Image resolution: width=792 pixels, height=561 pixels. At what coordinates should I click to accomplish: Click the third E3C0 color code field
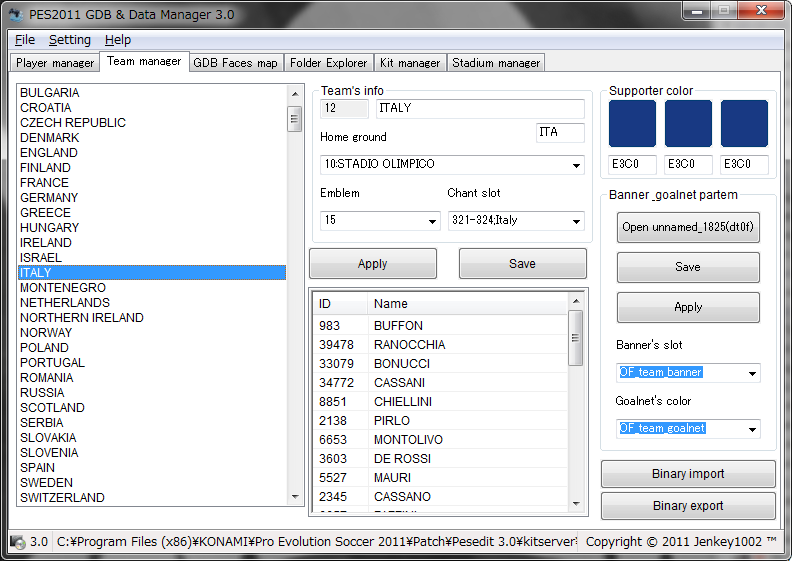coord(745,164)
